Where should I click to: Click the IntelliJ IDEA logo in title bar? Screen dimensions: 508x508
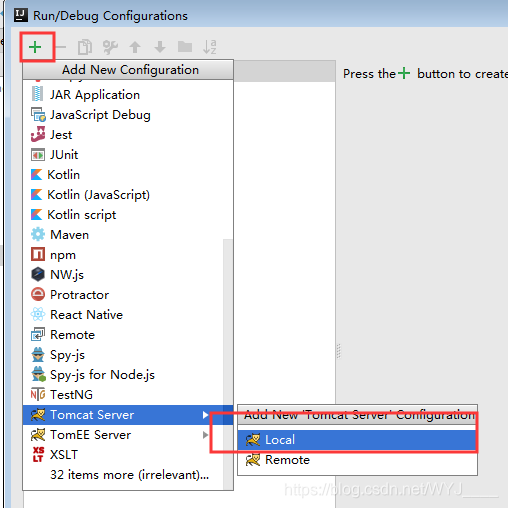pos(21,15)
